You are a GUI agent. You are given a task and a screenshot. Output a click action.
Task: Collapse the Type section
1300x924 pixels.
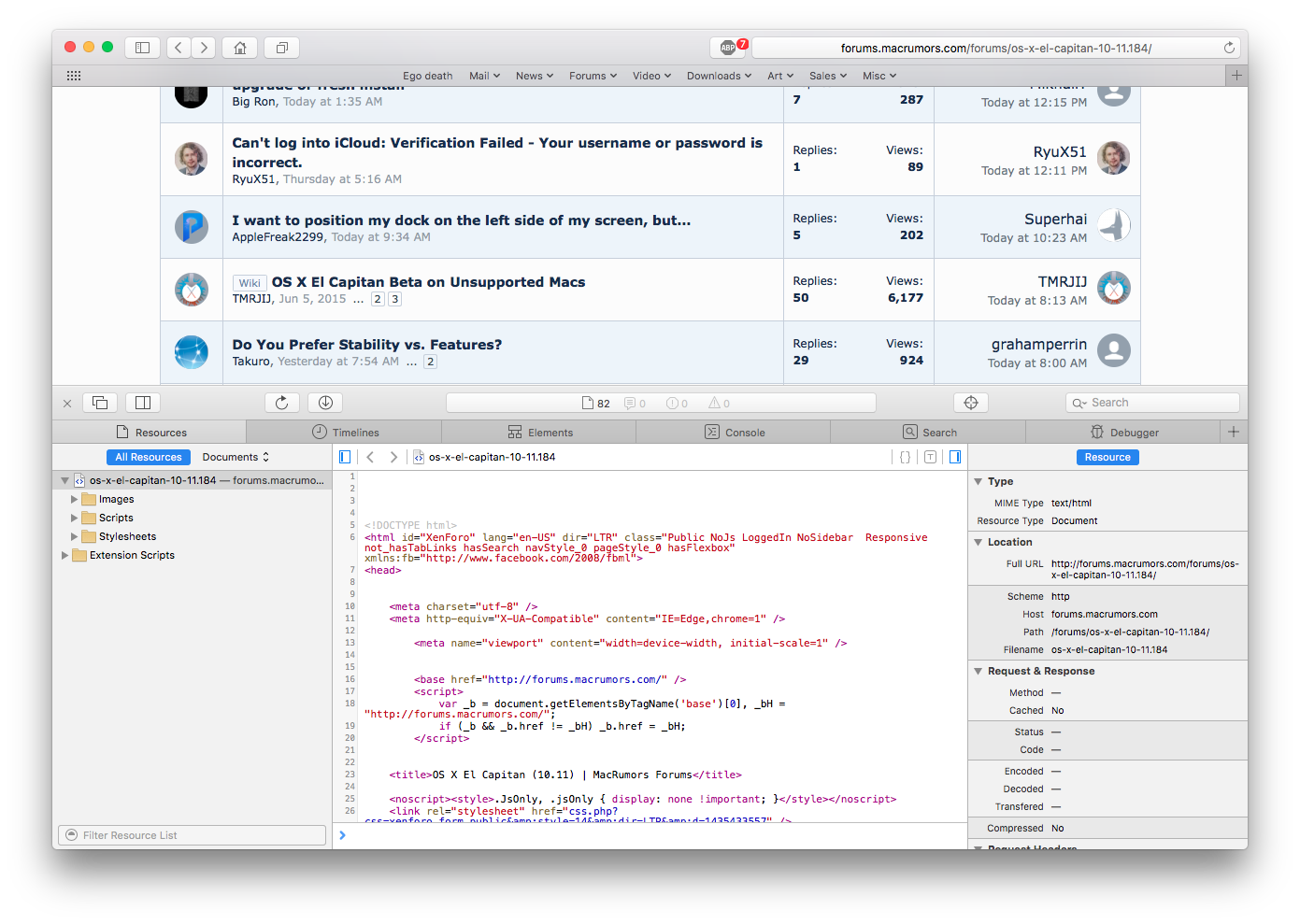979,481
